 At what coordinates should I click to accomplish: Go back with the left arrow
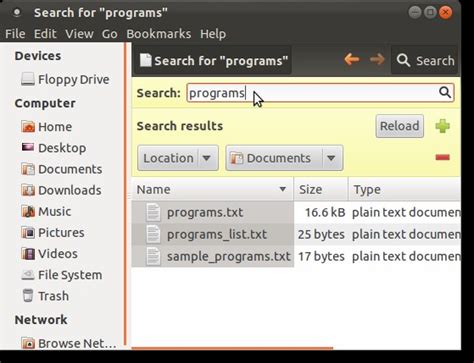(352, 60)
